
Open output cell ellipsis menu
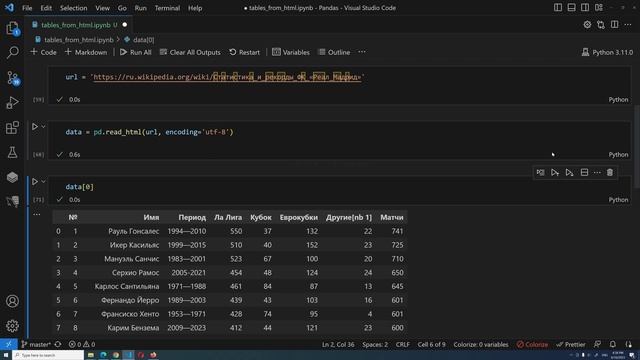click(37, 214)
